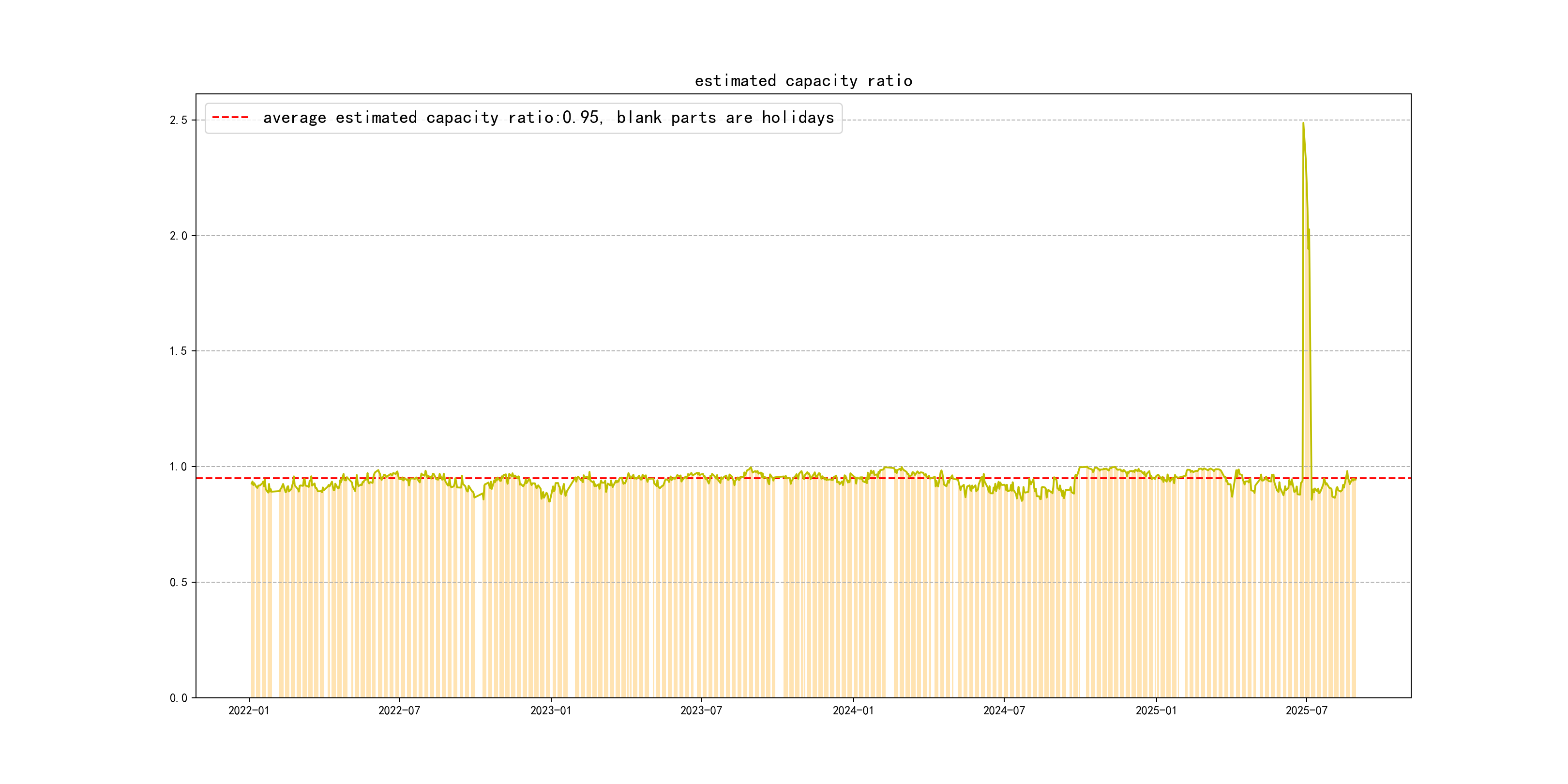Select the 2024-07 x-axis label
The width and height of the screenshot is (1568, 784).
pyautogui.click(x=1004, y=710)
